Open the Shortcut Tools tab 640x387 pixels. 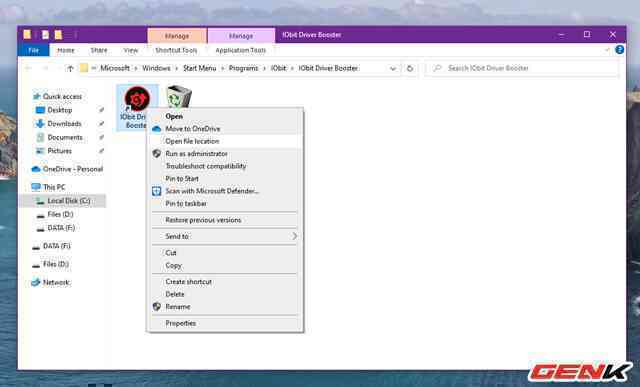point(176,50)
